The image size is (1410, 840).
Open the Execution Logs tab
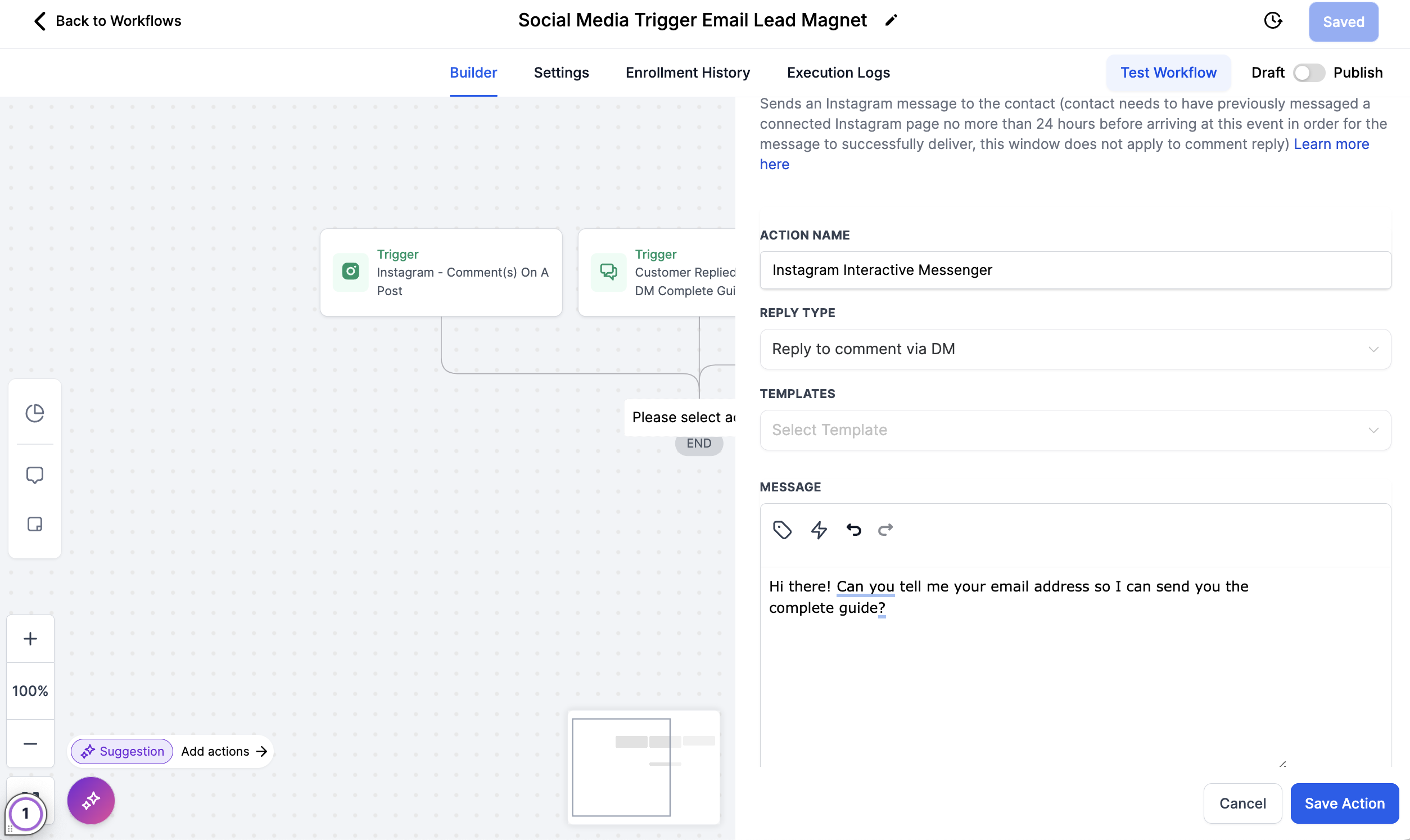838,73
